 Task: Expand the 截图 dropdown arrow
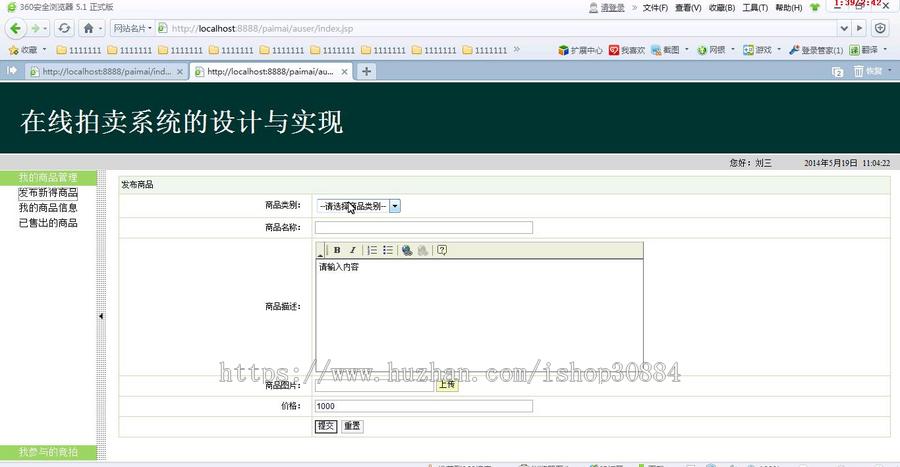pyautogui.click(x=686, y=50)
